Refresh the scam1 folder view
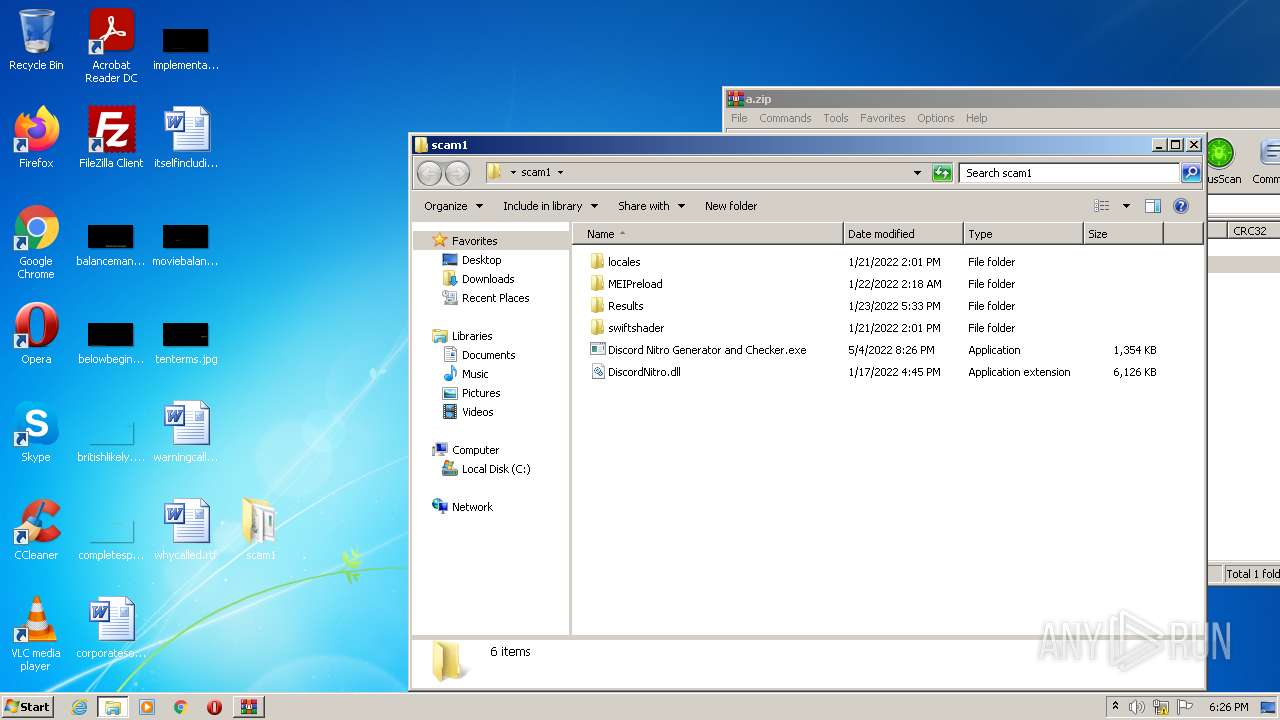The image size is (1280, 720). [942, 173]
